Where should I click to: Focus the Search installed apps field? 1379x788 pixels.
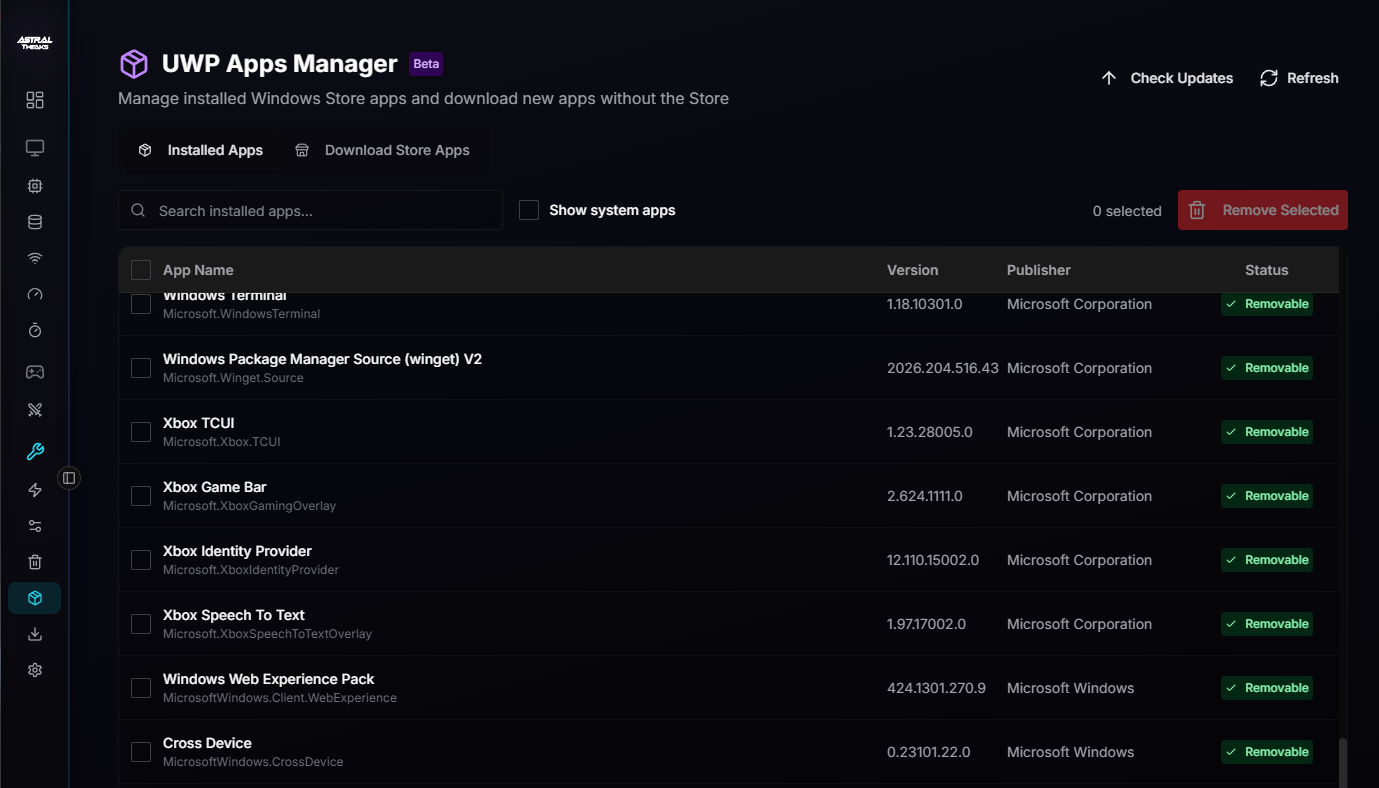pos(310,211)
